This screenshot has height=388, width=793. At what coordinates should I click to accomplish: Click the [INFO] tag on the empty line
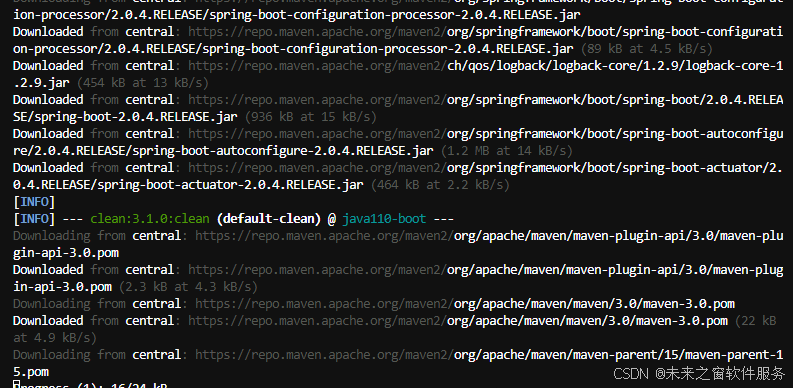34,202
